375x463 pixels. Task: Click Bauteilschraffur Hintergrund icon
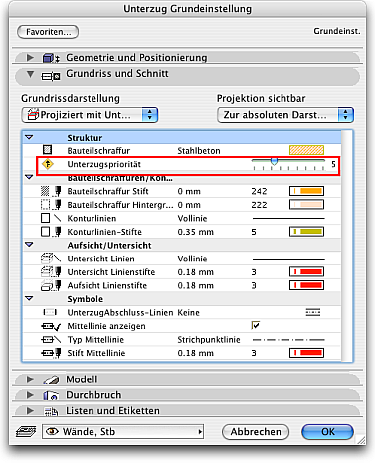[x=51, y=205]
